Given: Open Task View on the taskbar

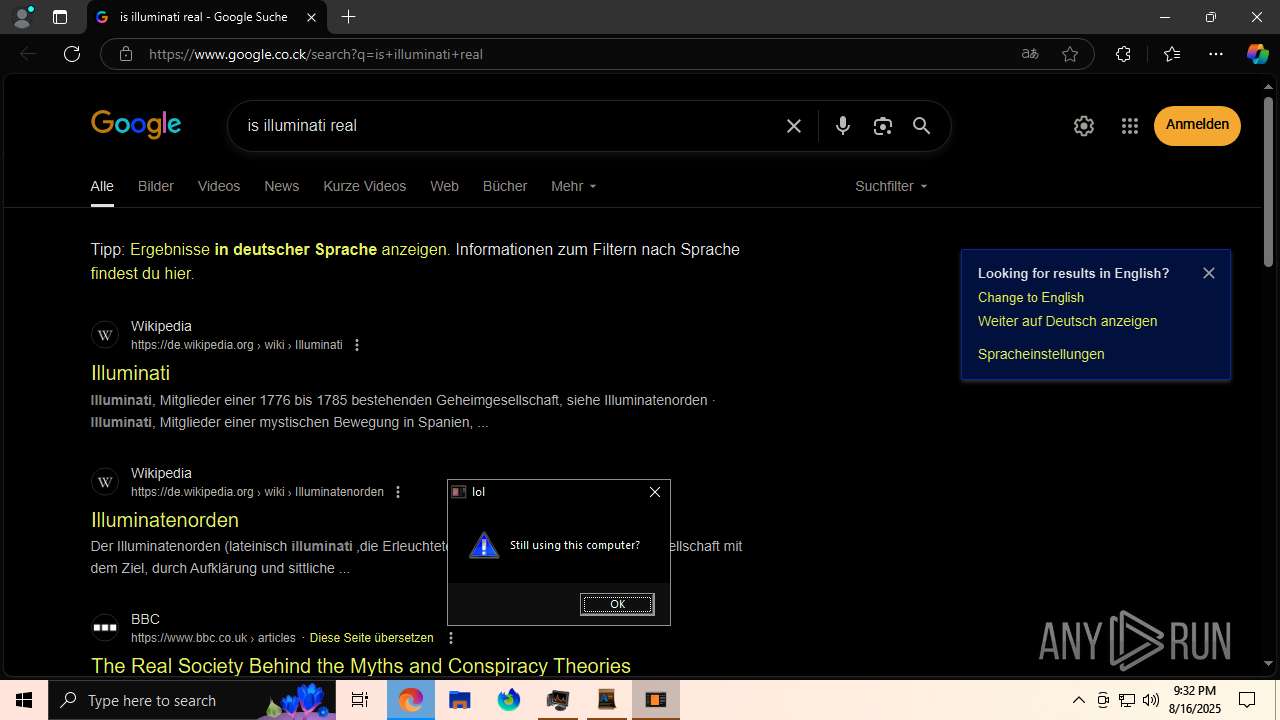Looking at the screenshot, I should point(360,700).
